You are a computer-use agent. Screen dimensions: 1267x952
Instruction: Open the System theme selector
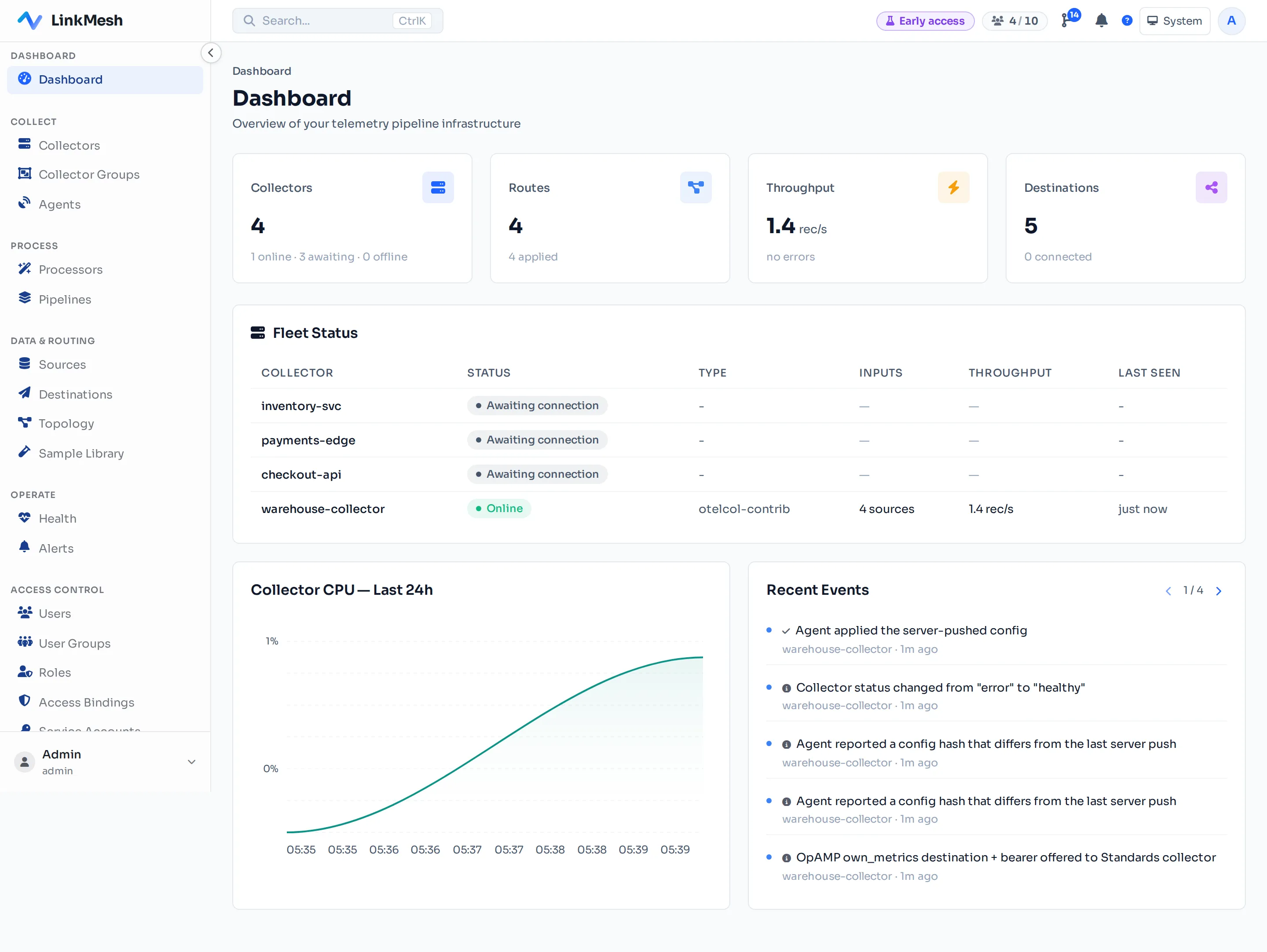pos(1174,21)
